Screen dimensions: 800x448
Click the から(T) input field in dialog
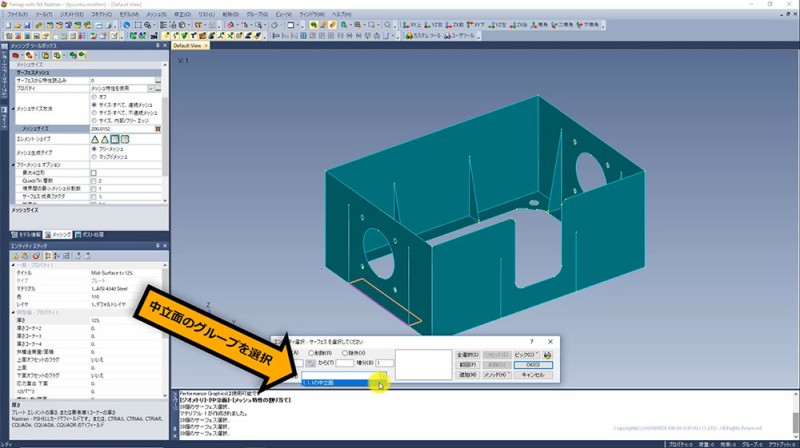tap(344, 363)
